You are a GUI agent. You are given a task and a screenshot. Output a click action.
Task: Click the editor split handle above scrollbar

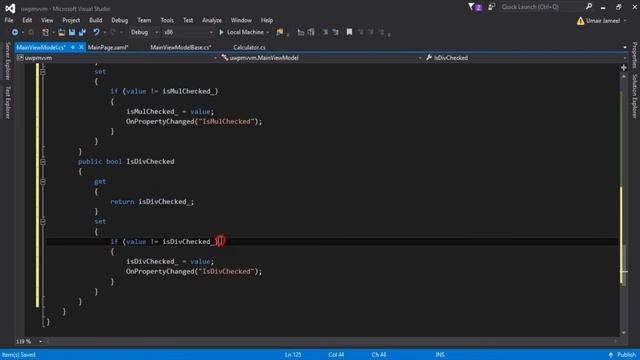point(624,67)
